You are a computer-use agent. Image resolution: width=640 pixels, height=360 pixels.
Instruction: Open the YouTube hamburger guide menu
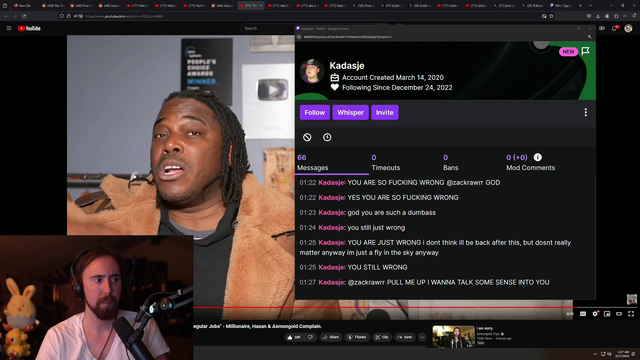click(x=9, y=28)
